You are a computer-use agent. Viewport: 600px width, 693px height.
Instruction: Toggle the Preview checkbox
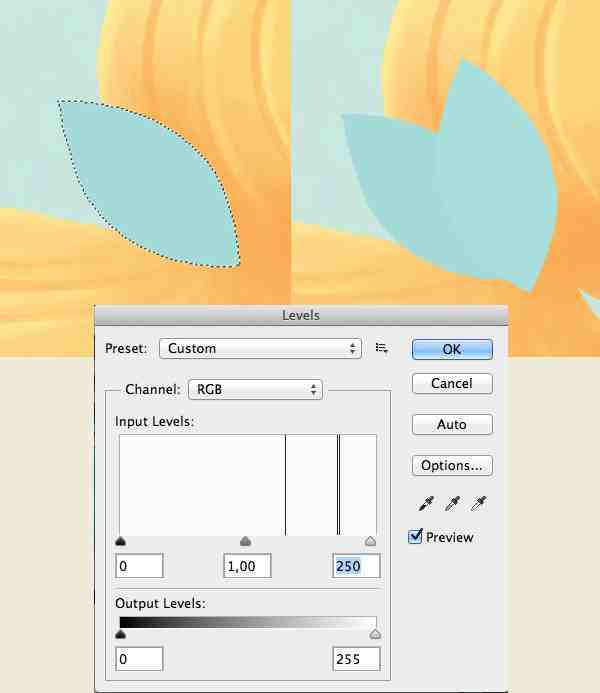[415, 537]
